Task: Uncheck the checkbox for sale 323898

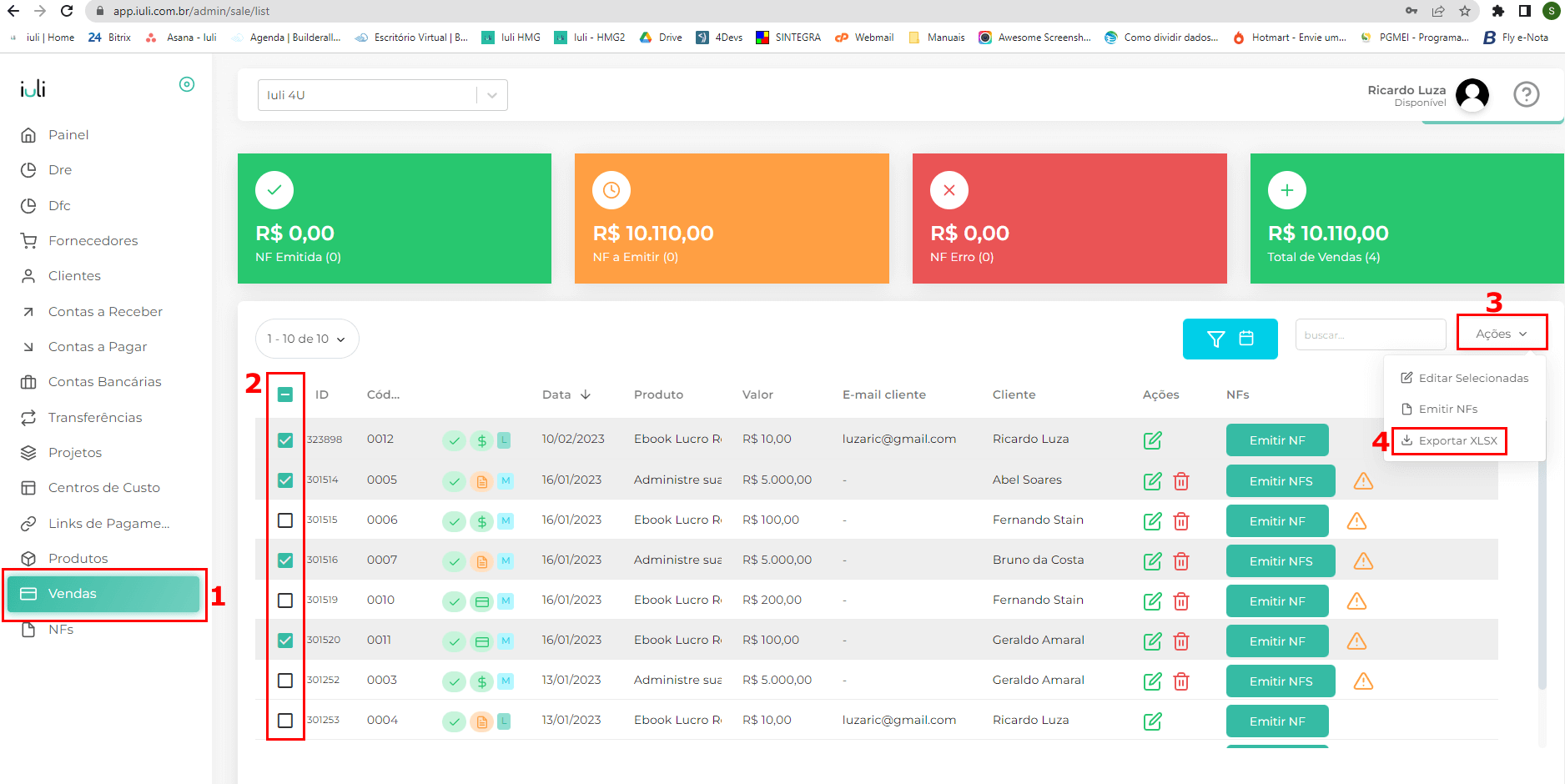Action: click(x=285, y=440)
